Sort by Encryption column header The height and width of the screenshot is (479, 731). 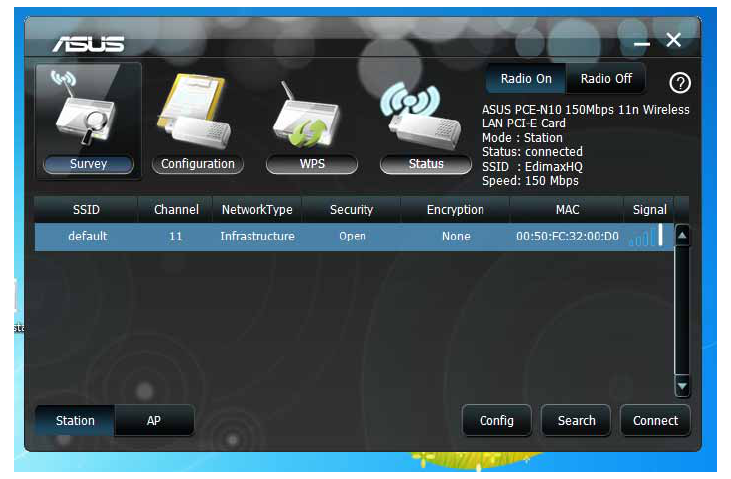click(x=455, y=209)
